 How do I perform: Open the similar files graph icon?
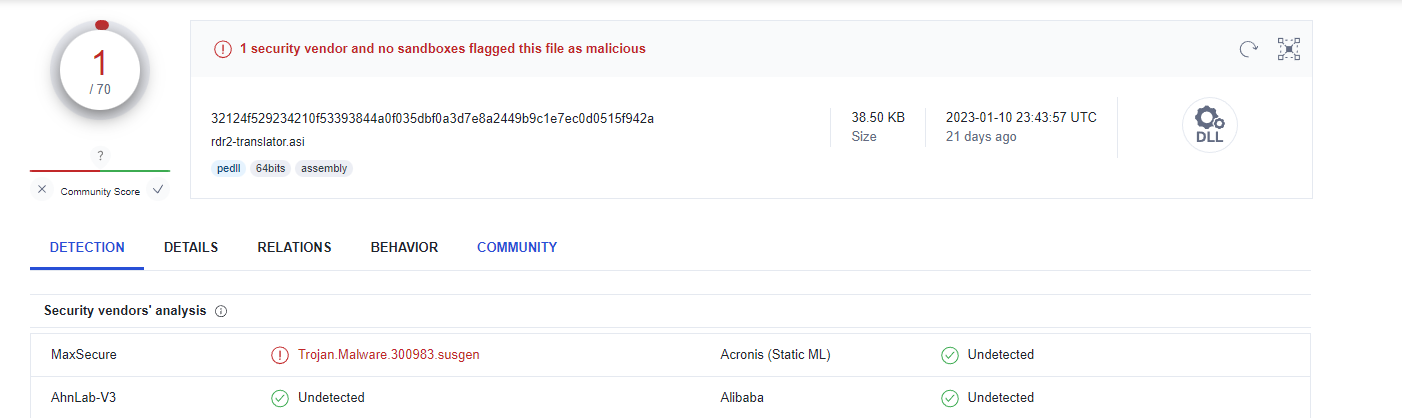click(x=1289, y=49)
